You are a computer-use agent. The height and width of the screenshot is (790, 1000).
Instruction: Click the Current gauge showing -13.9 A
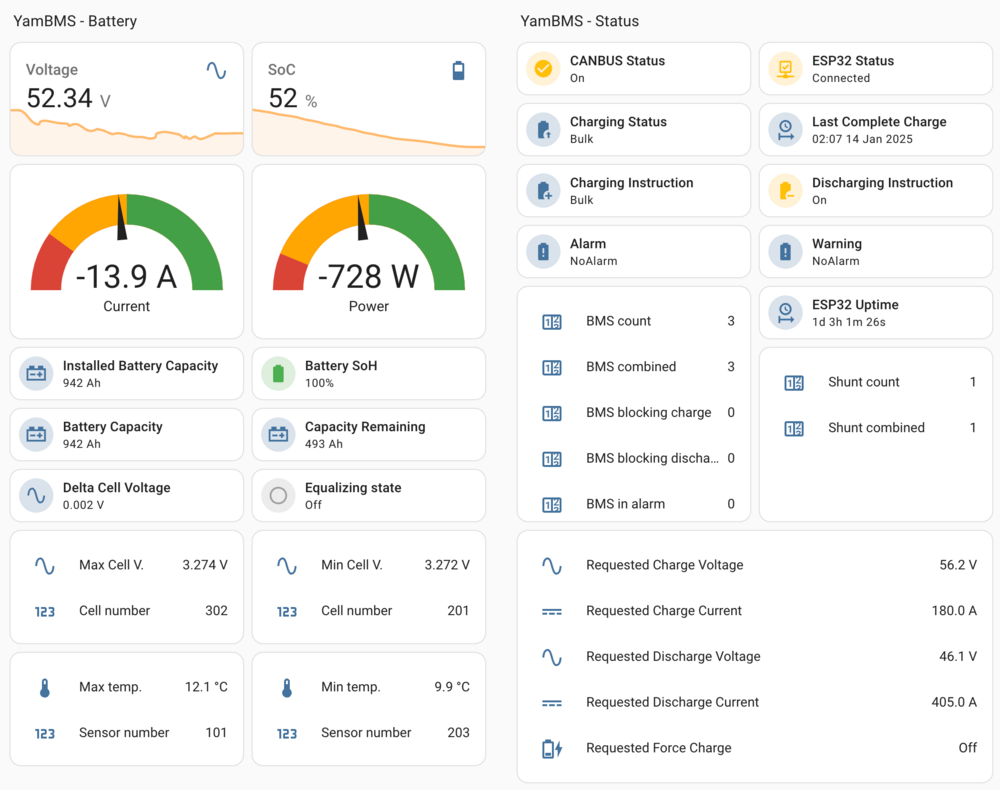[x=126, y=252]
